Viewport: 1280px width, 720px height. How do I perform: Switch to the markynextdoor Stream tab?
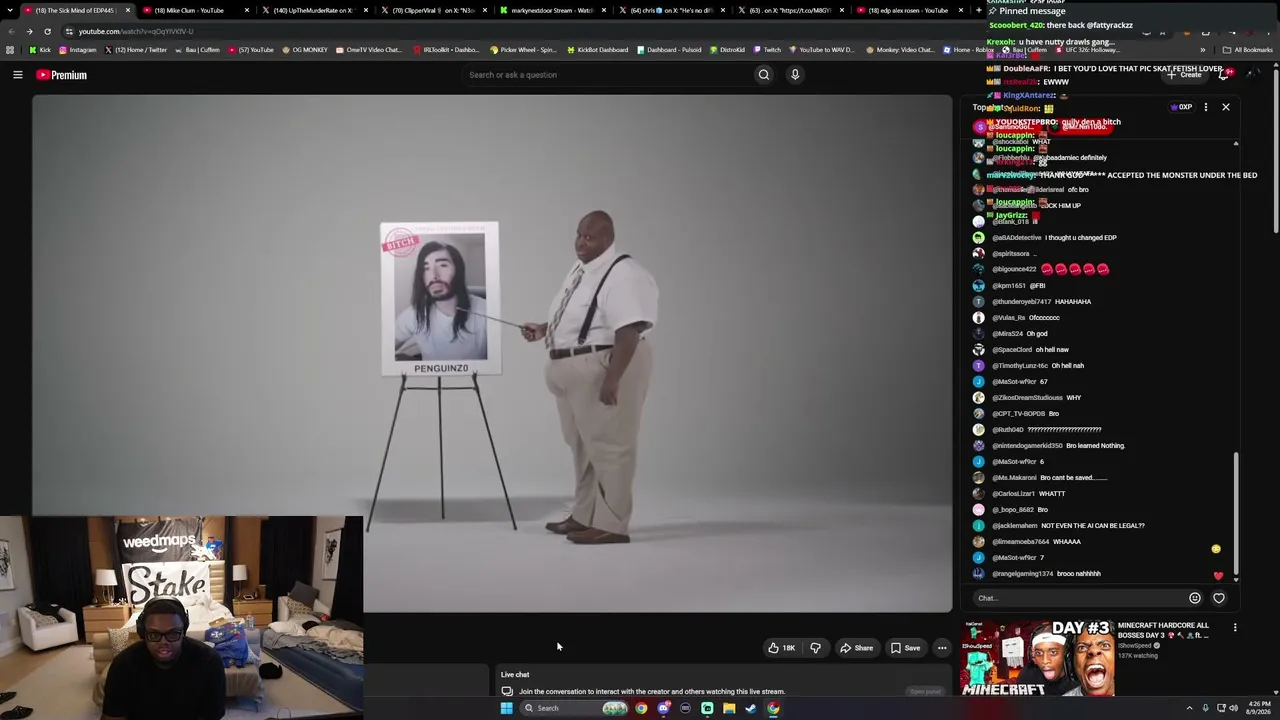(552, 10)
